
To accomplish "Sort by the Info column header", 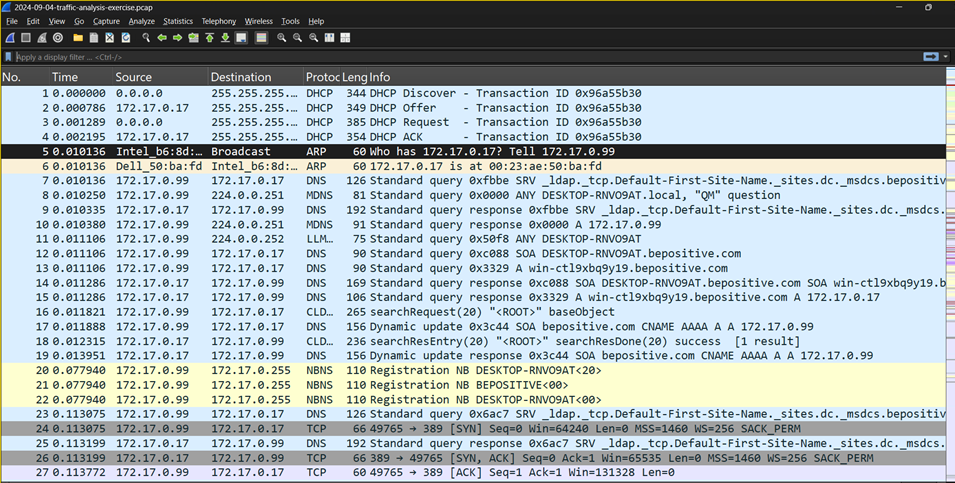I will (657, 77).
